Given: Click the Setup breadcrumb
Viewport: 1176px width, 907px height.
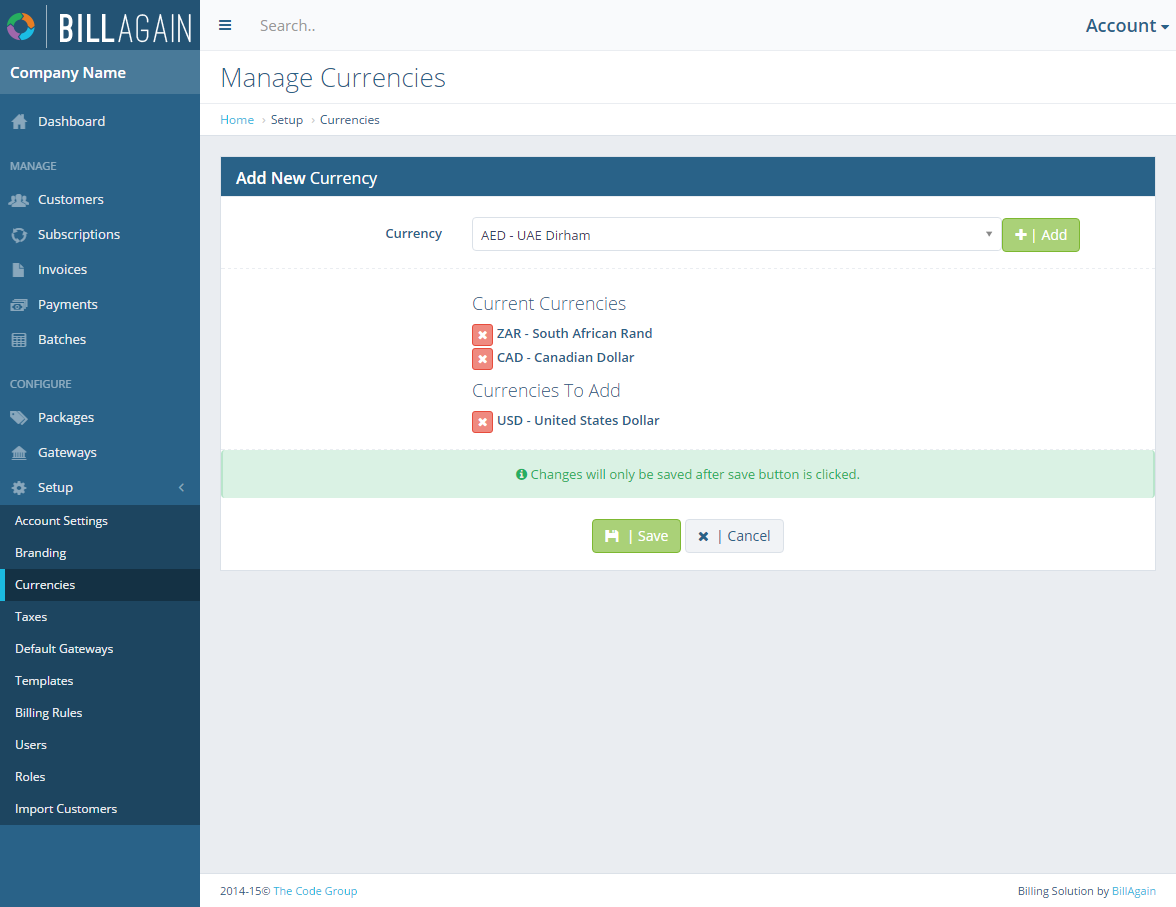Looking at the screenshot, I should 286,120.
